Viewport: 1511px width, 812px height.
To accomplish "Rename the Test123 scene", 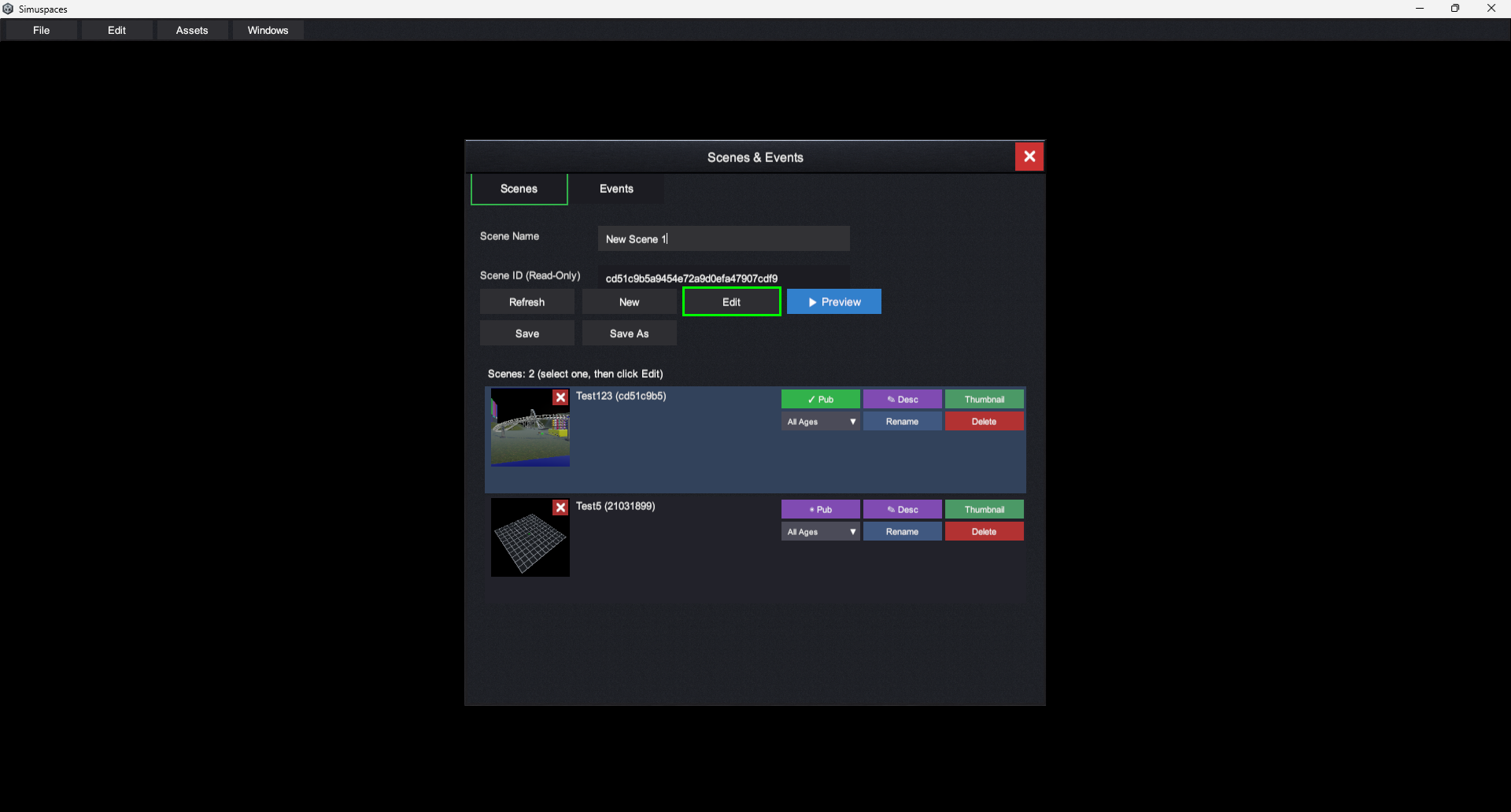I will coord(903,422).
